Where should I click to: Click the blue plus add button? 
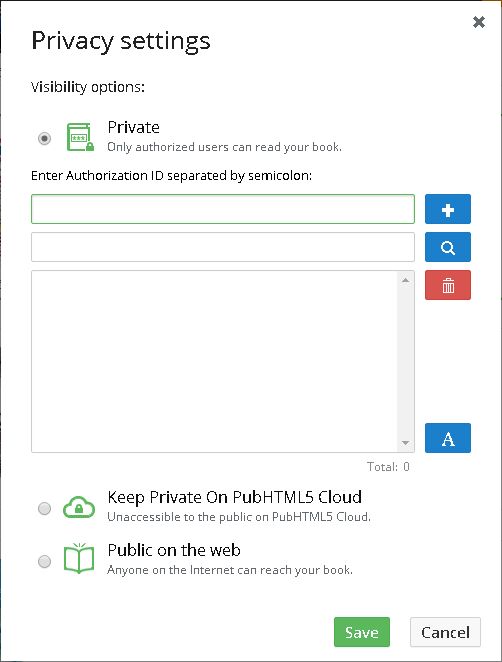click(x=448, y=209)
